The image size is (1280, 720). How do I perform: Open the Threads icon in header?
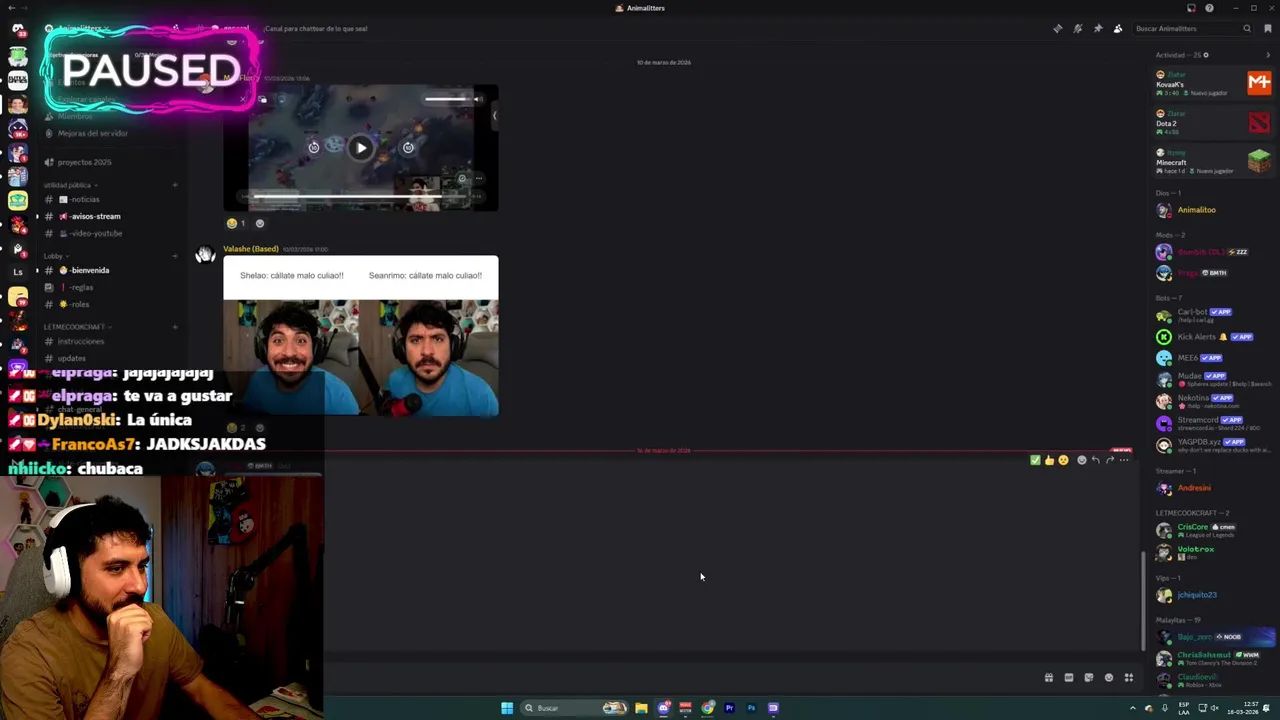coord(1058,28)
